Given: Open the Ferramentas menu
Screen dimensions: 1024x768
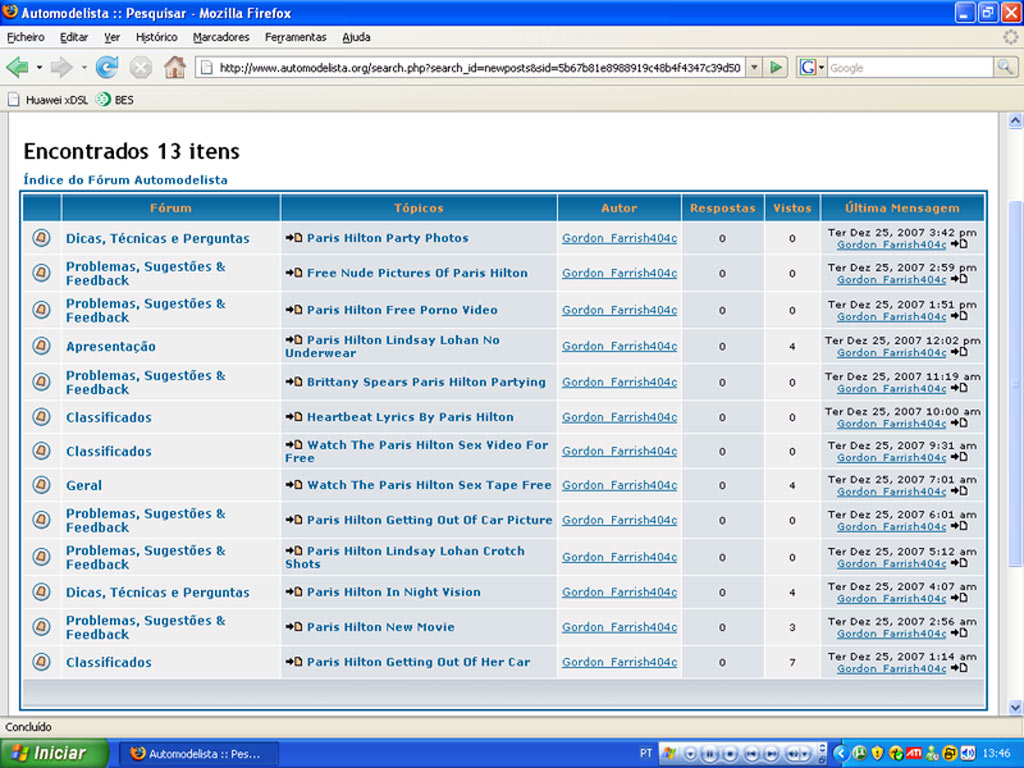Looking at the screenshot, I should [x=295, y=37].
